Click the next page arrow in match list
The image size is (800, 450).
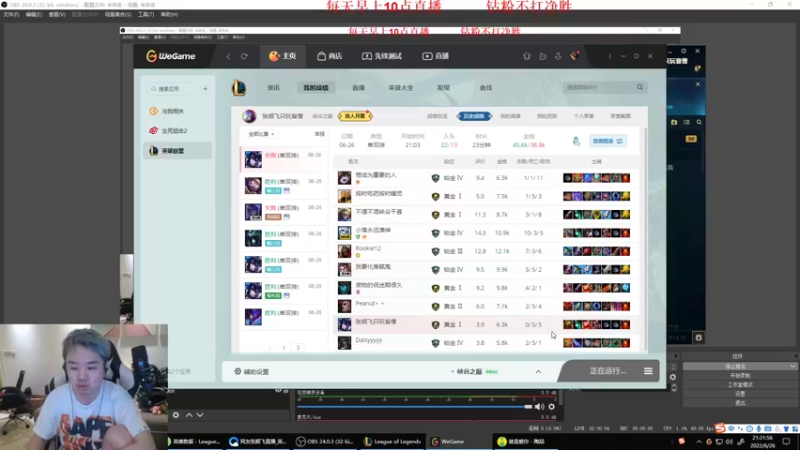tap(298, 348)
